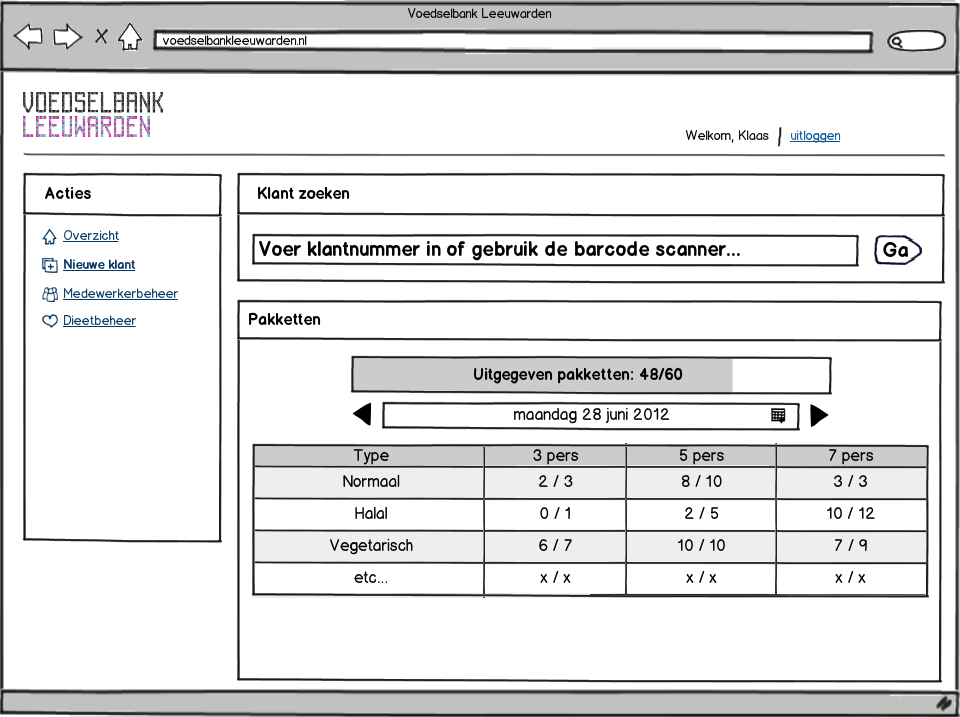Log out via uitloggen link
Screen dimensions: 960x717
tap(815, 135)
